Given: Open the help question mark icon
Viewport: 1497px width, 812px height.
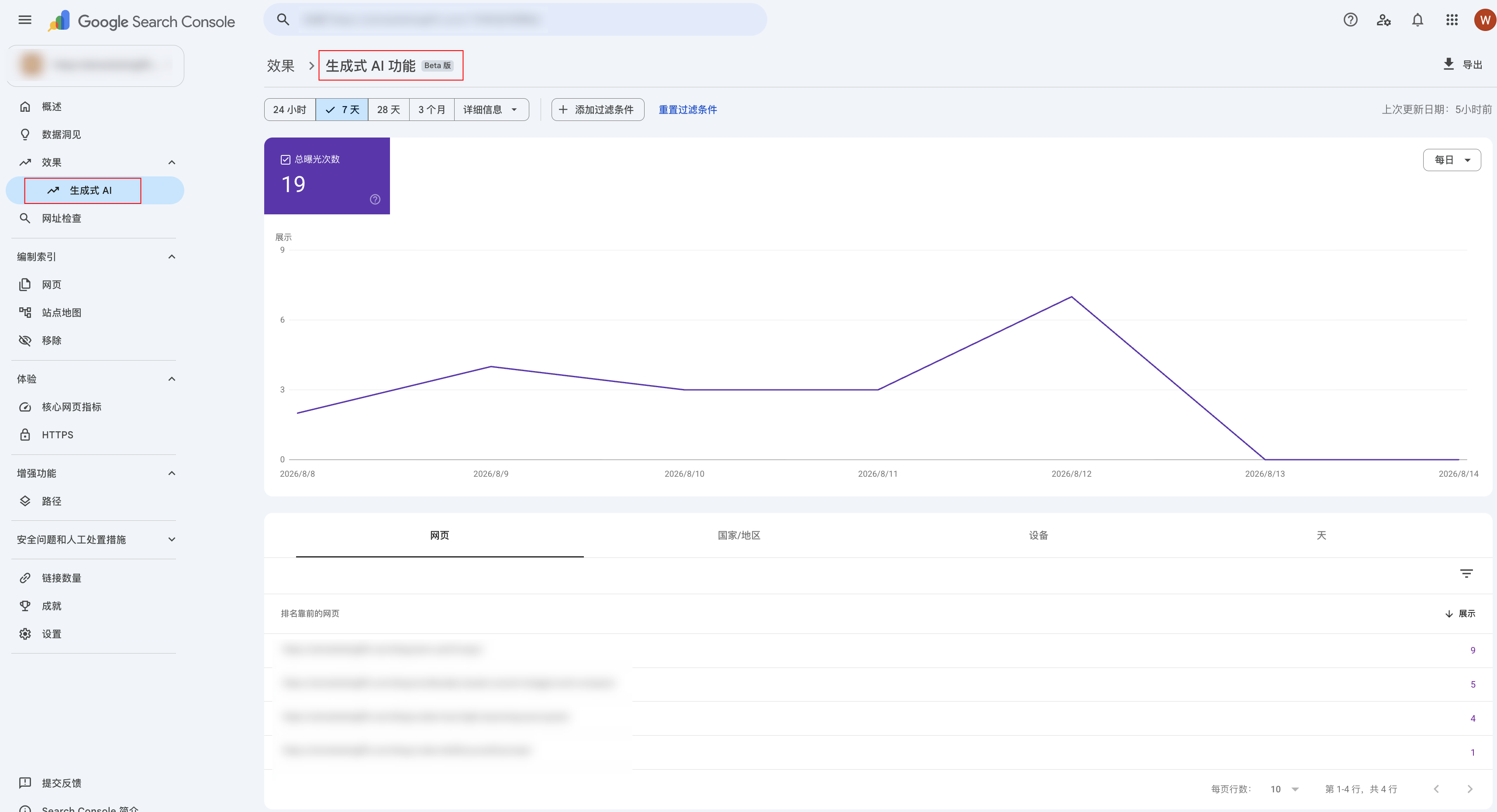Looking at the screenshot, I should [1350, 21].
